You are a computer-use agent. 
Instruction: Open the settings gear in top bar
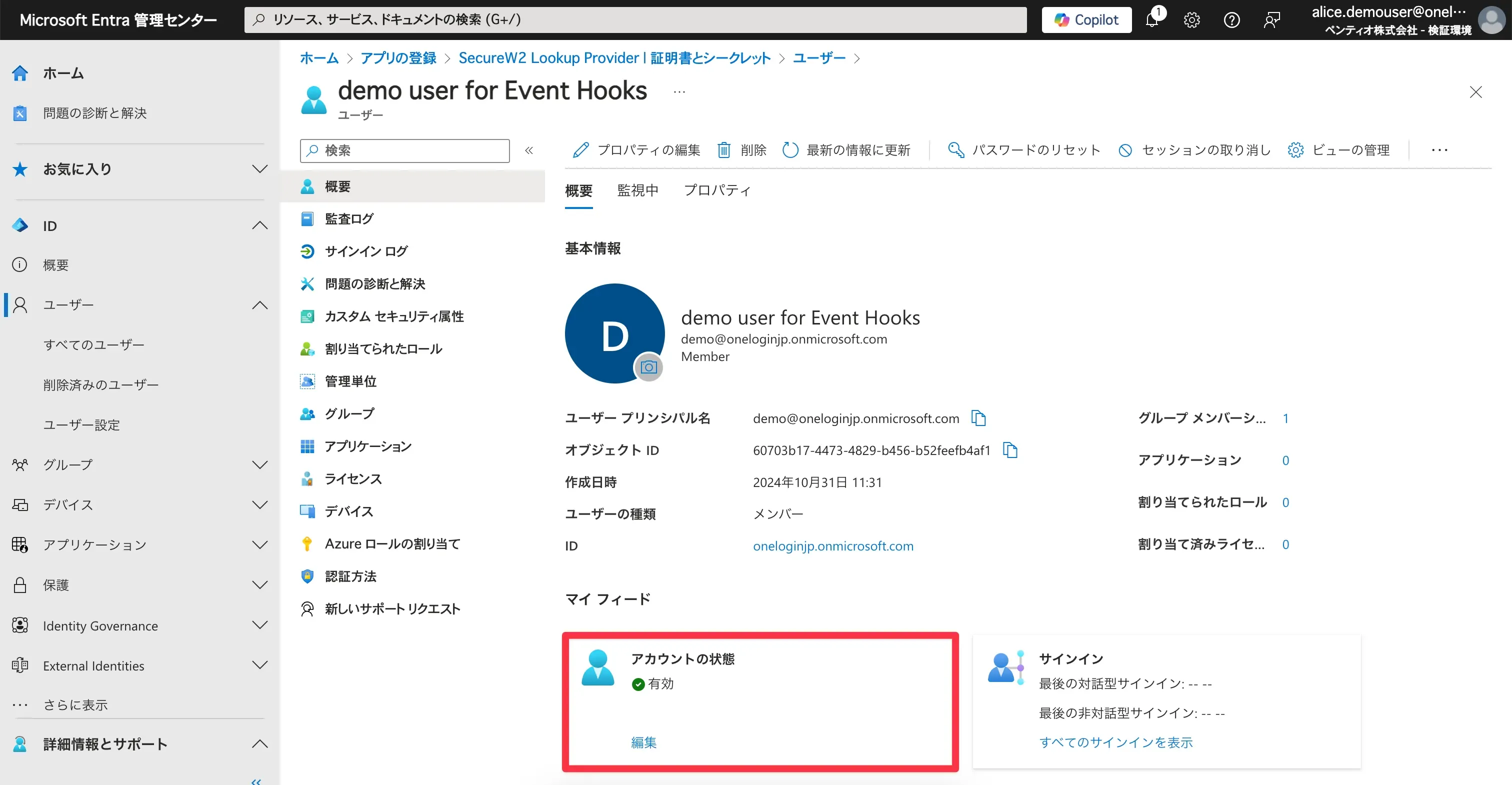pos(1191,19)
